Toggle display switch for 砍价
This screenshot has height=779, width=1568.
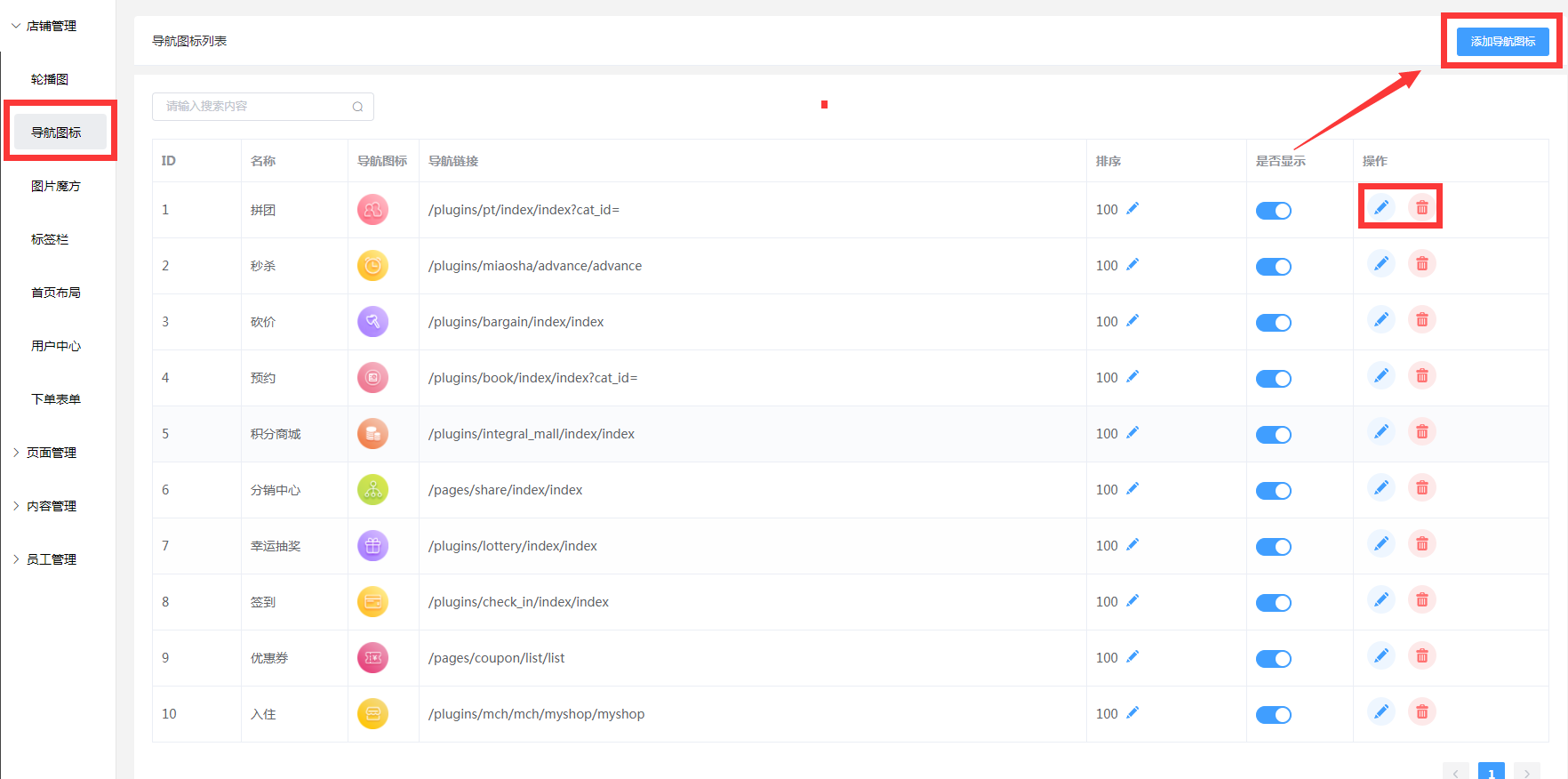[x=1274, y=323]
